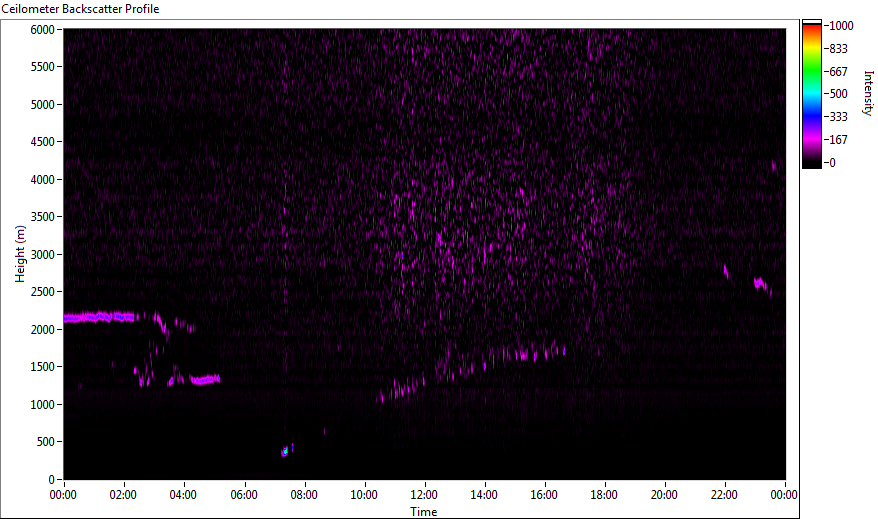878x519 pixels.
Task: Select the 1000 intensity scale label
Action: pos(841,26)
